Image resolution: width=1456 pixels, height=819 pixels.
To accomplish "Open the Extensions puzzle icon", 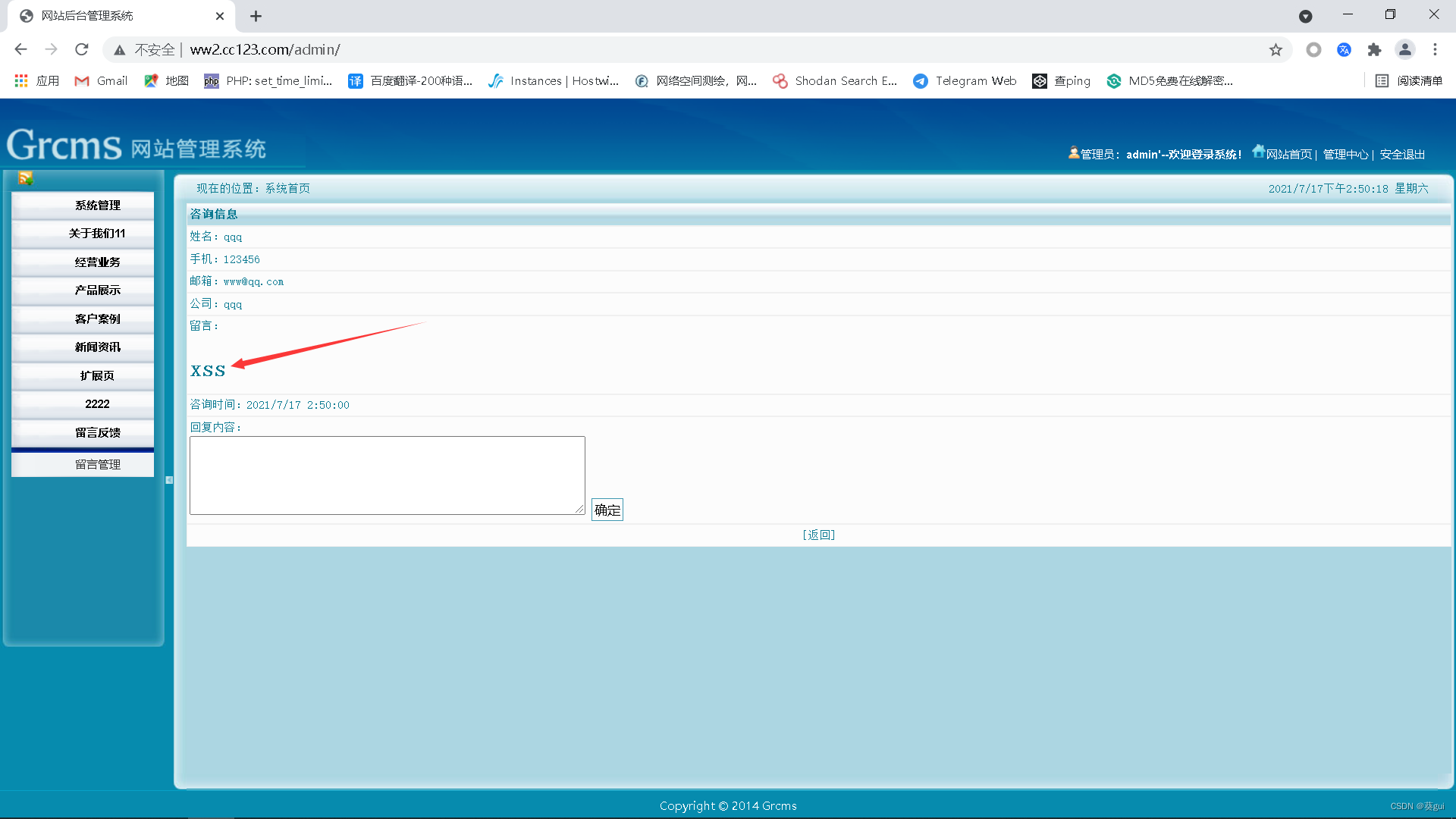I will 1374,49.
